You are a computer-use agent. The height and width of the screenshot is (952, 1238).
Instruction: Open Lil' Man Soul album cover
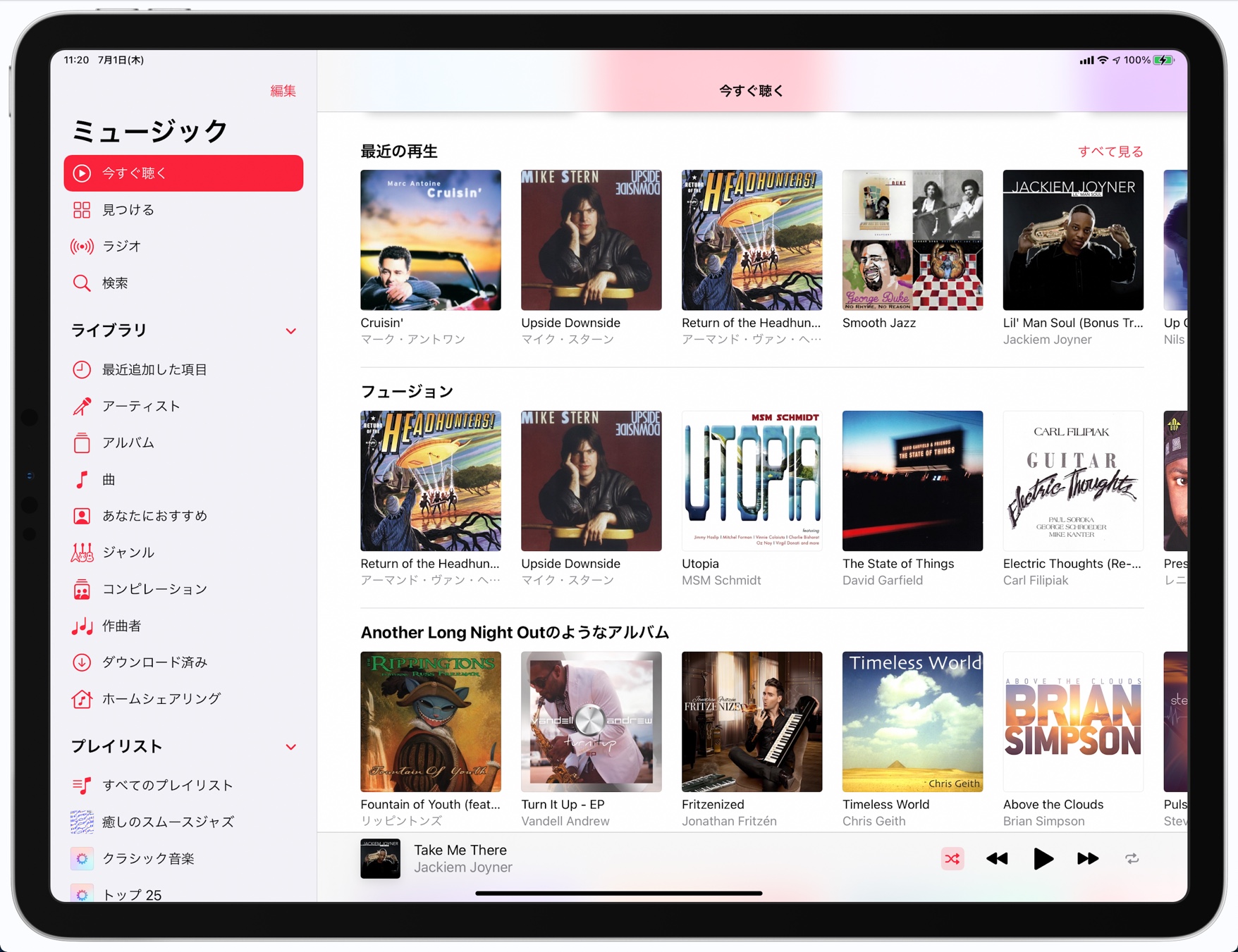1073,240
